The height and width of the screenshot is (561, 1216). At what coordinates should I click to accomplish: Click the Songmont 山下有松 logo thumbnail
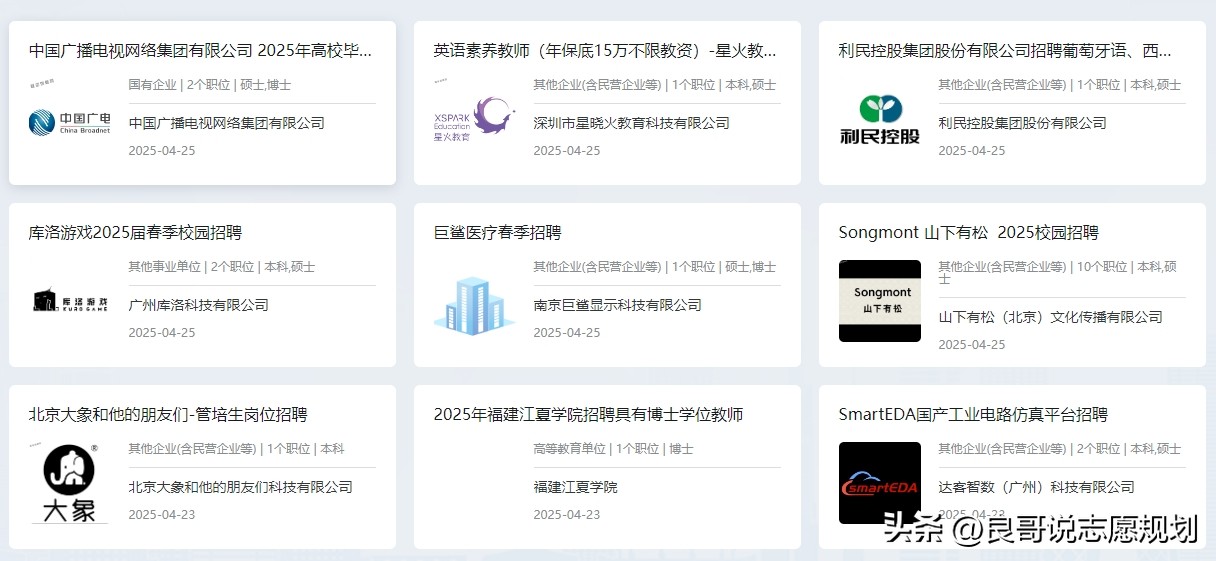pos(880,301)
